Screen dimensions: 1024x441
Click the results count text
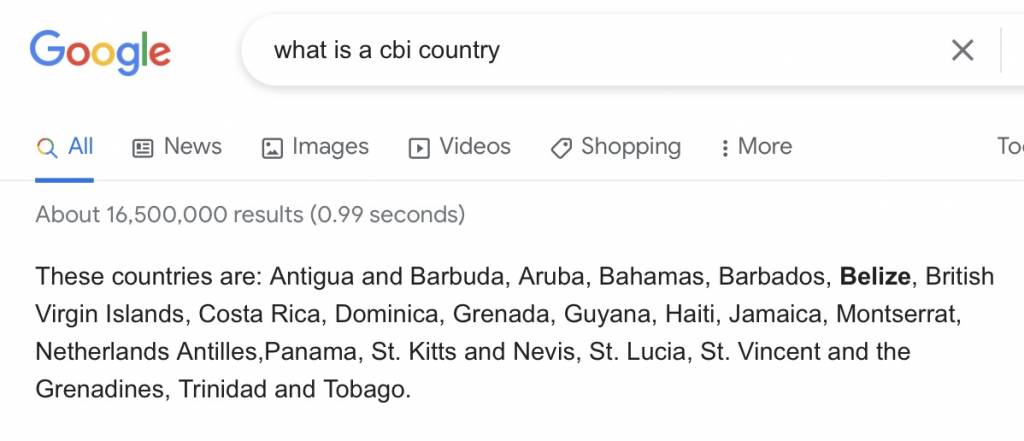[x=250, y=214]
